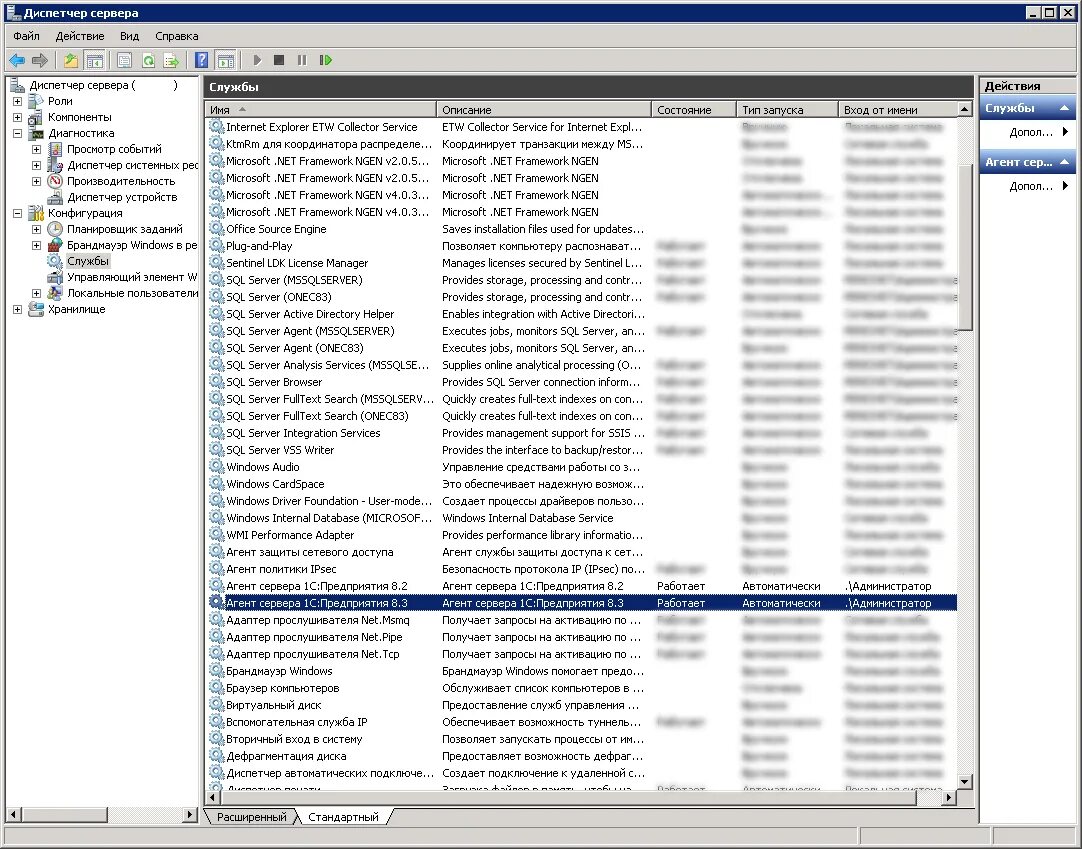Click the Состояние column header
Screen dimensions: 1082x849
point(694,110)
